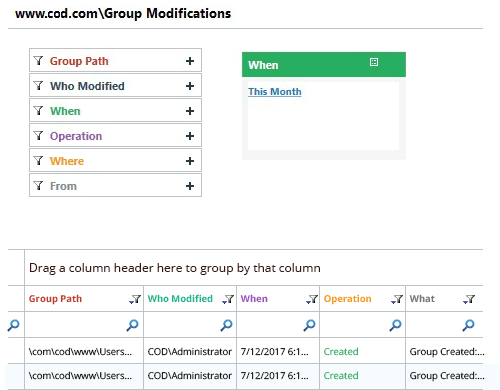
Task: Select the first Created row entry
Action: tap(341, 352)
